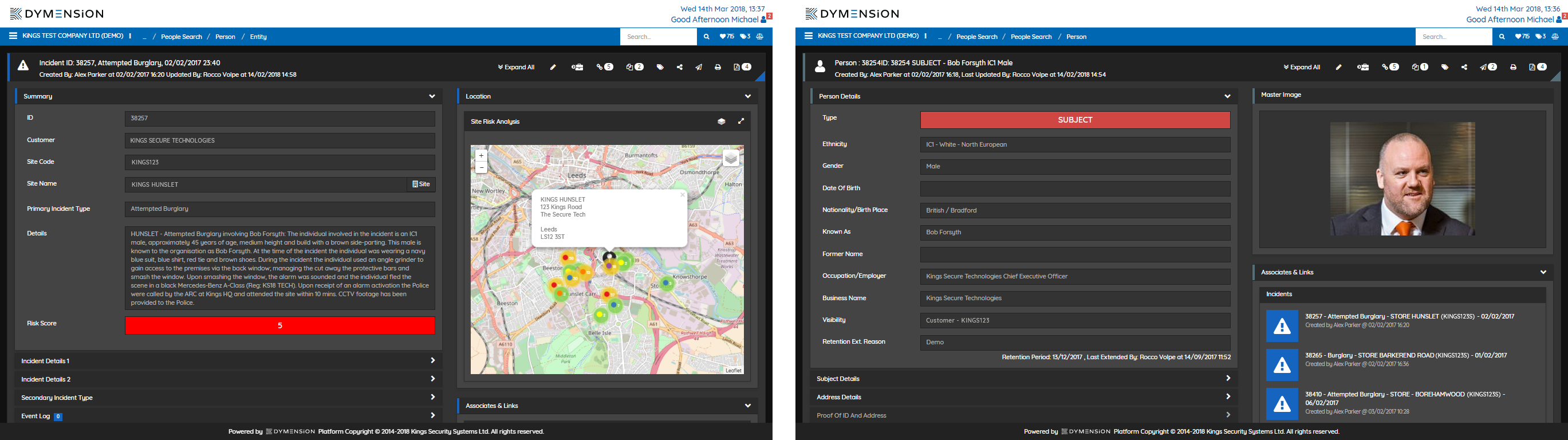The width and height of the screenshot is (1568, 440).
Task: Print the person record
Action: coord(1513,68)
